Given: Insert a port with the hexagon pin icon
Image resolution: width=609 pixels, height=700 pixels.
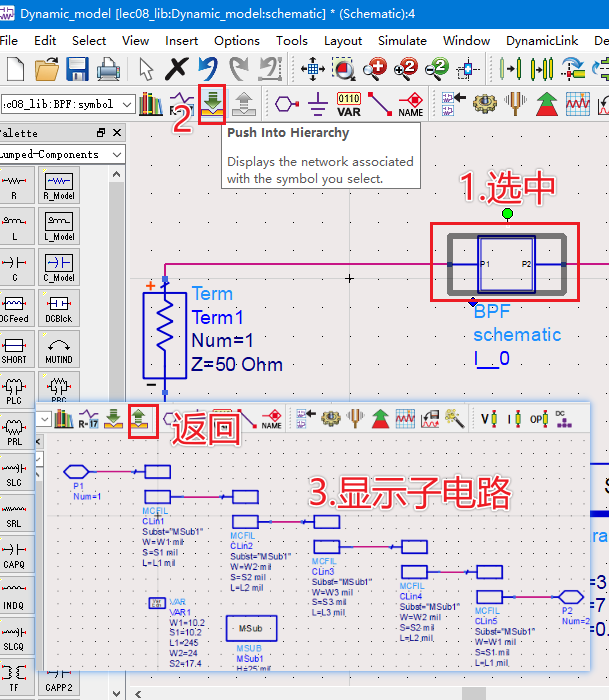Looking at the screenshot, I should [287, 104].
